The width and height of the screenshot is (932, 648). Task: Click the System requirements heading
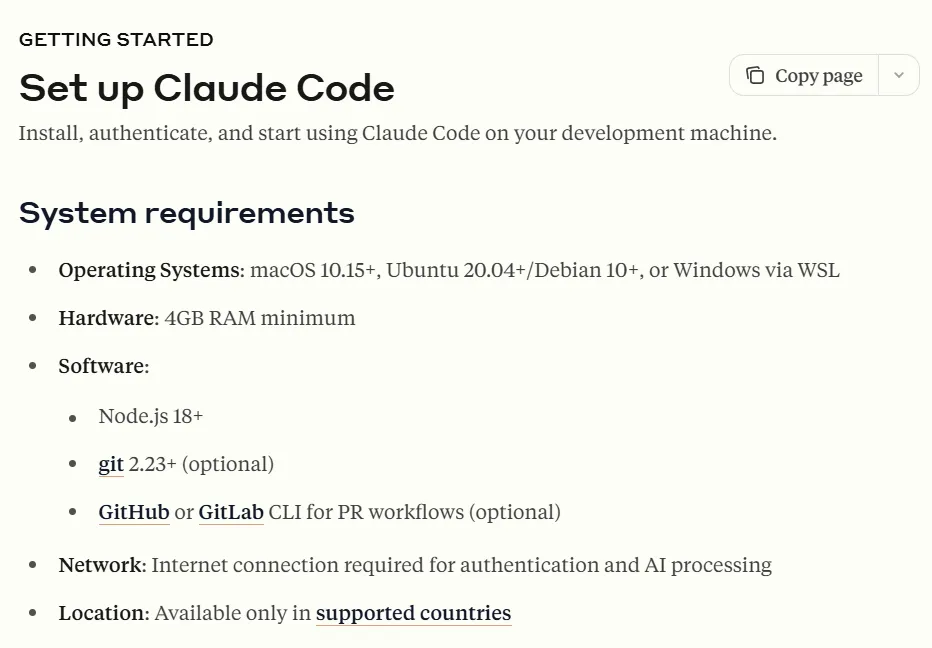tap(187, 213)
